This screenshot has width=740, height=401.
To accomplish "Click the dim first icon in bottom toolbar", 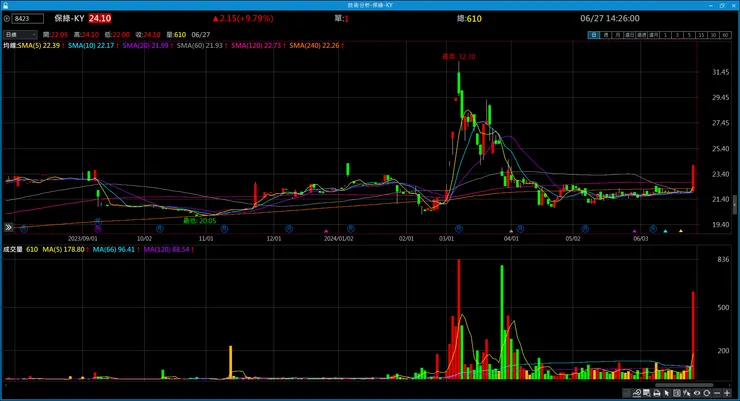I will pos(627,393).
